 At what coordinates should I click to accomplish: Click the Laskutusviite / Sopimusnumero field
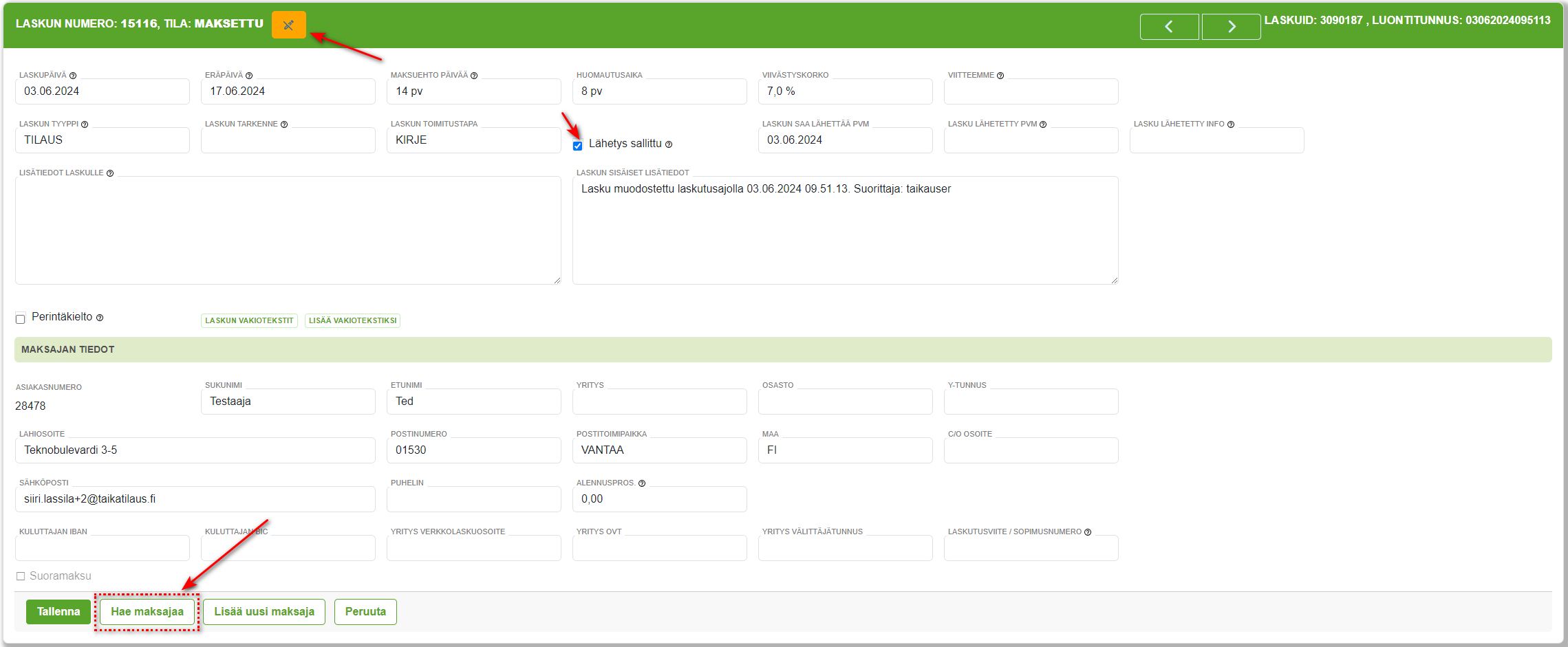pyautogui.click(x=1031, y=548)
